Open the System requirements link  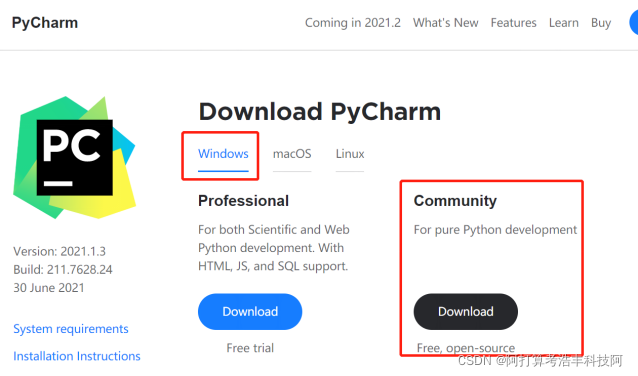[x=71, y=329]
